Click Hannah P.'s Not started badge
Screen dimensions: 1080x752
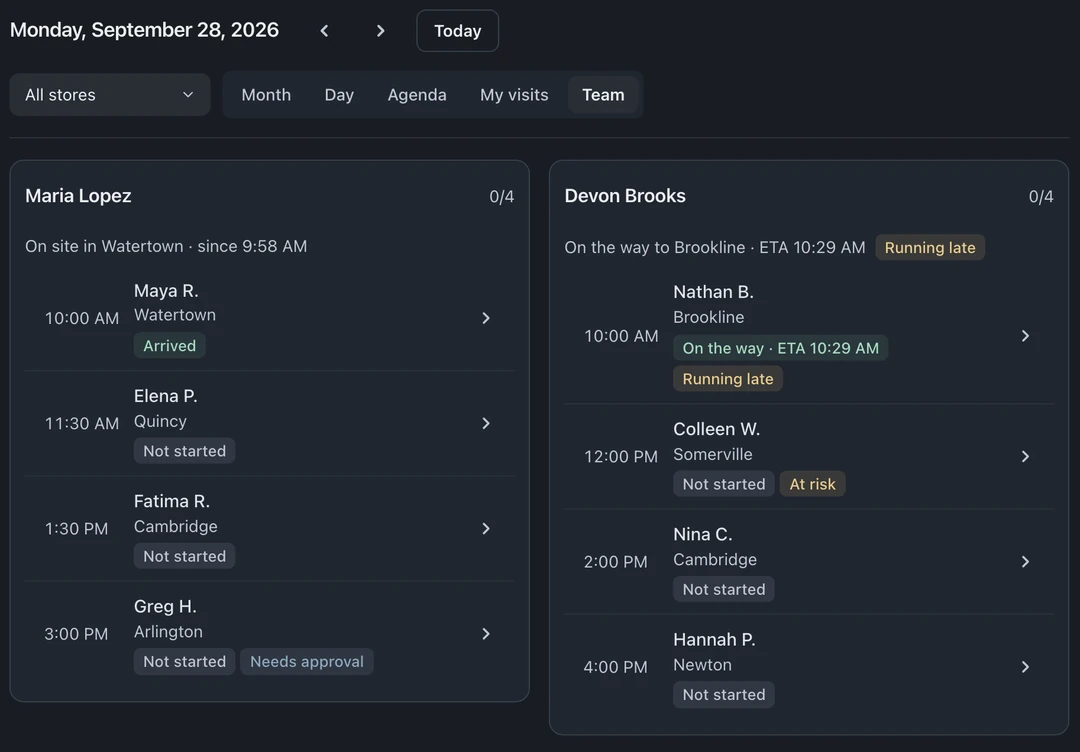coord(723,695)
